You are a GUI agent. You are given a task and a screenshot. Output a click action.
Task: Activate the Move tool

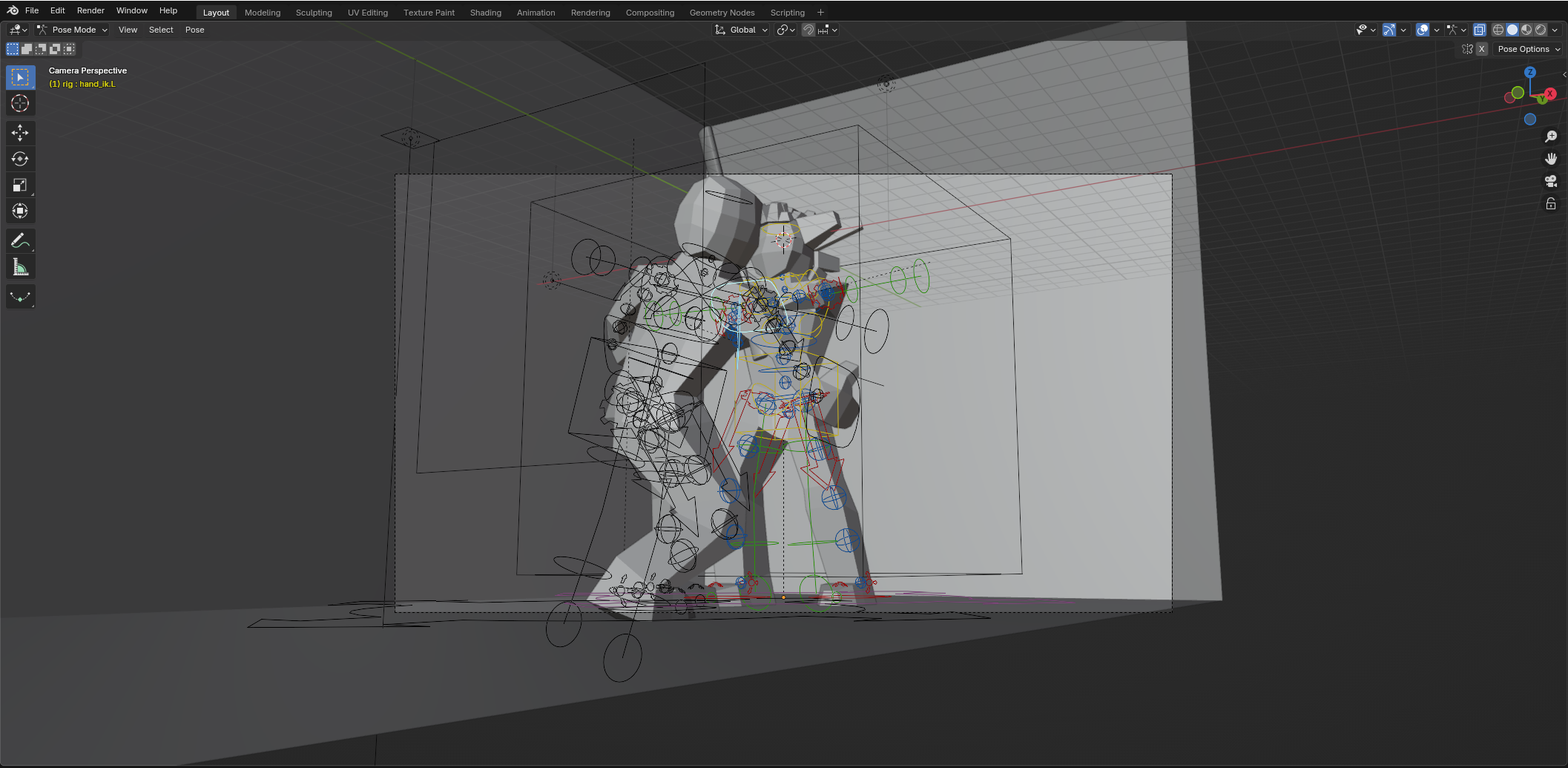pyautogui.click(x=20, y=133)
